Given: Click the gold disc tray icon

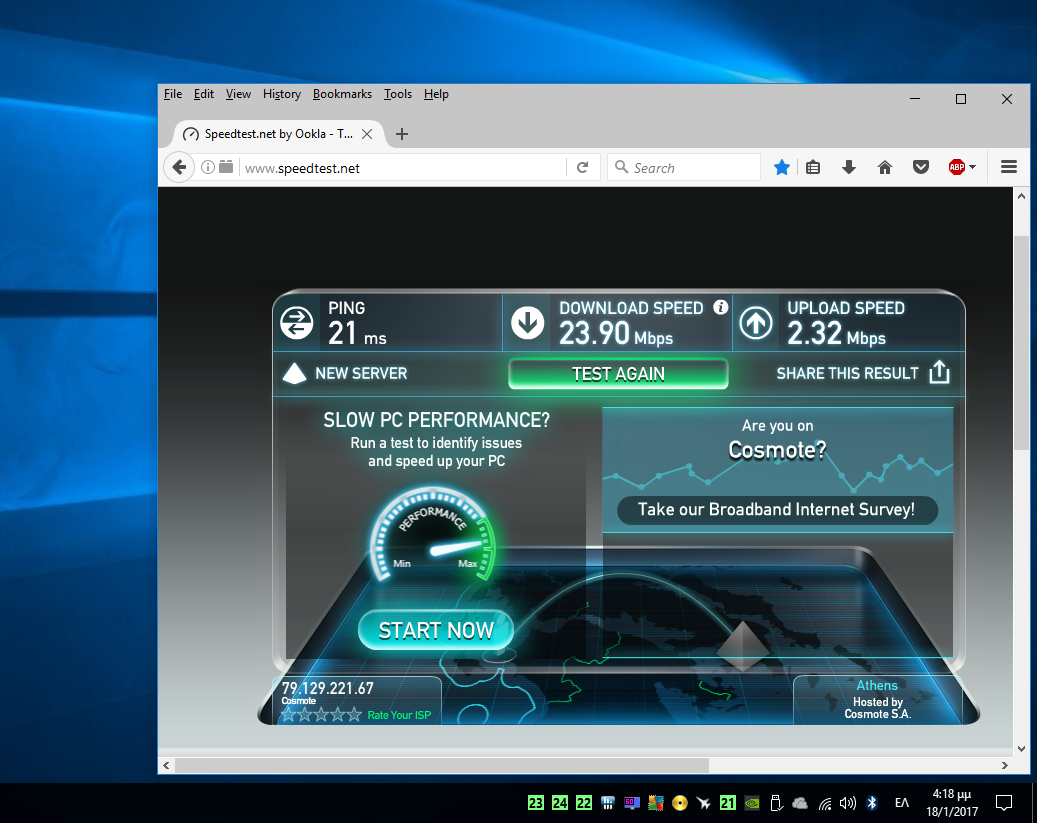Looking at the screenshot, I should tap(679, 803).
